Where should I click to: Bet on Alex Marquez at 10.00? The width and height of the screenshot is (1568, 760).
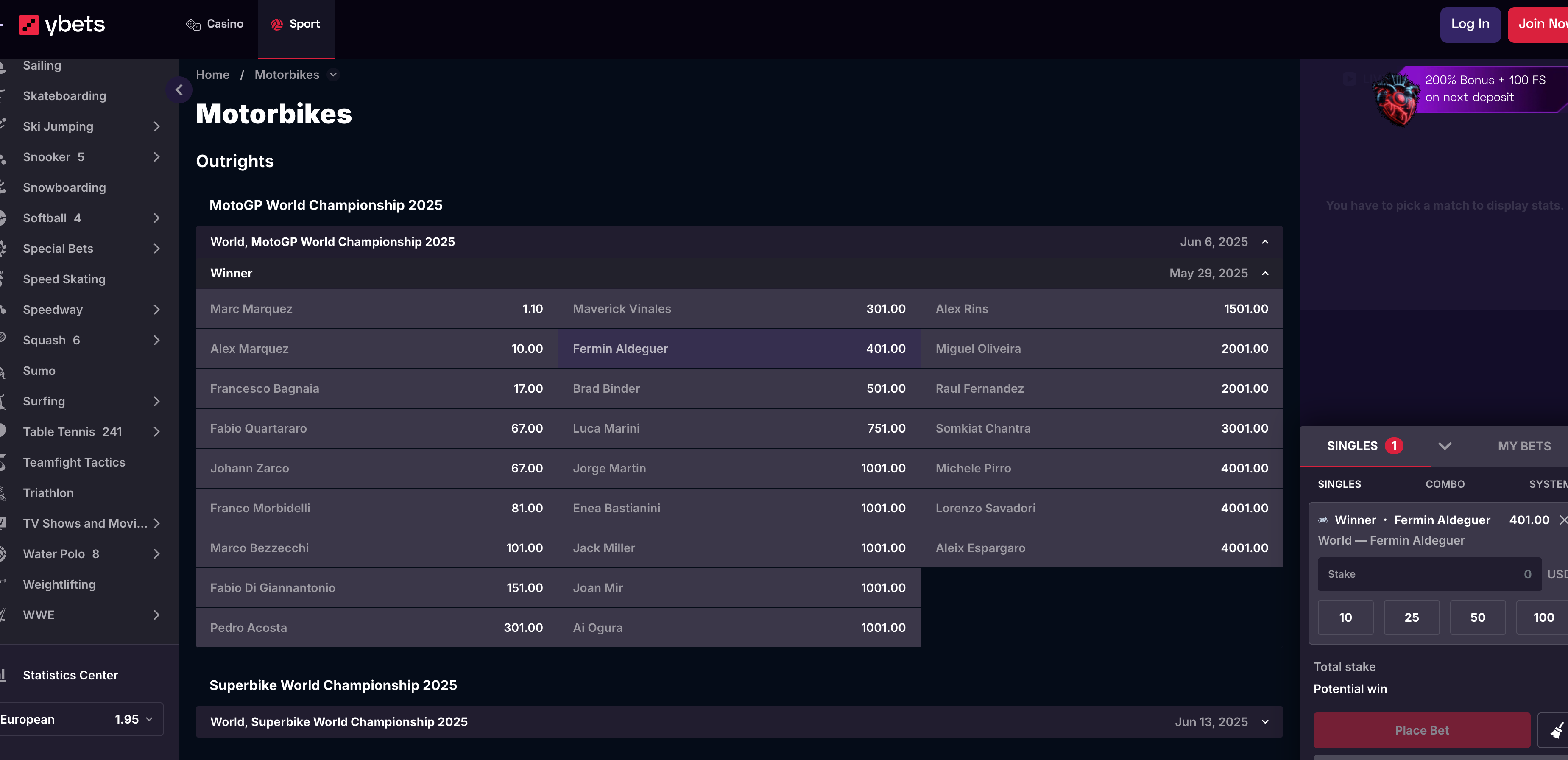376,349
